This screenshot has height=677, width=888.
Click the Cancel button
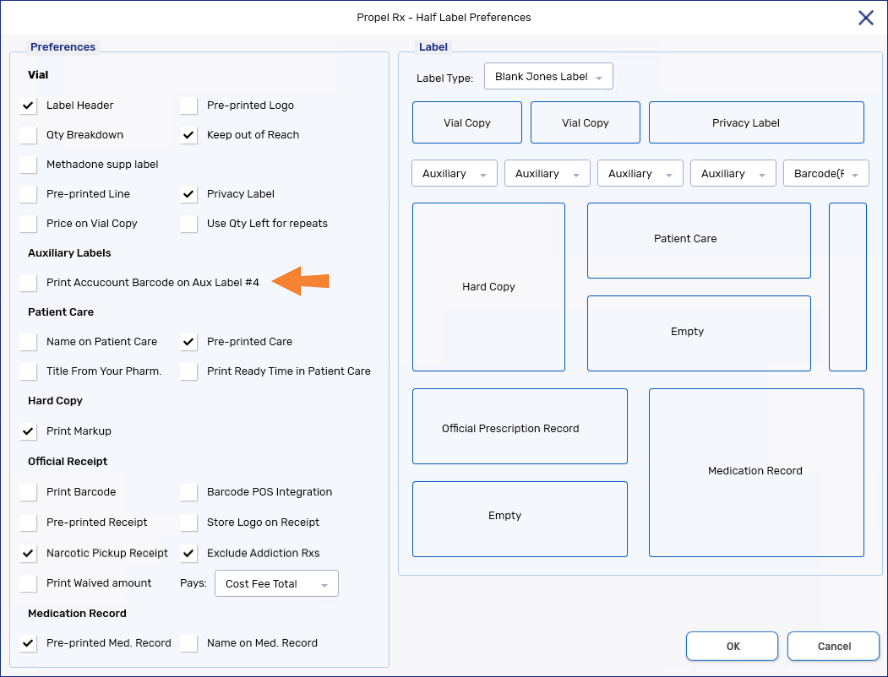tap(833, 646)
